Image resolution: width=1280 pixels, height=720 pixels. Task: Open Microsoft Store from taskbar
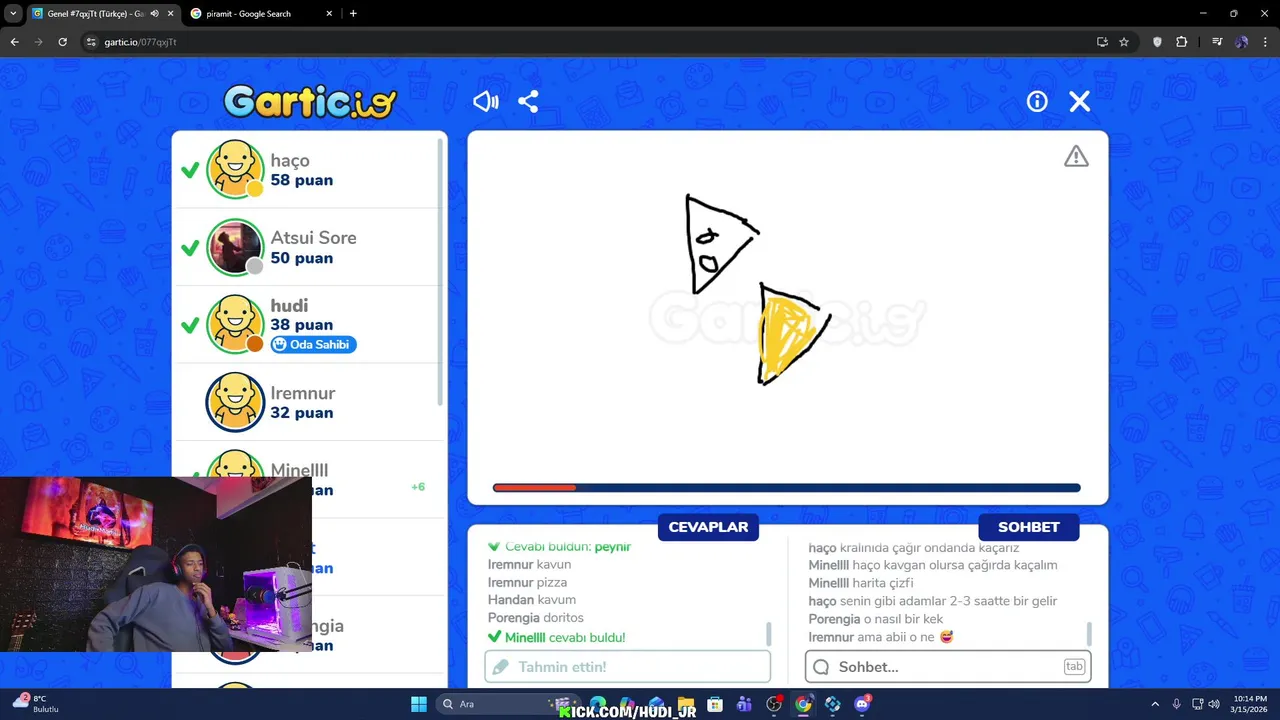click(x=715, y=704)
